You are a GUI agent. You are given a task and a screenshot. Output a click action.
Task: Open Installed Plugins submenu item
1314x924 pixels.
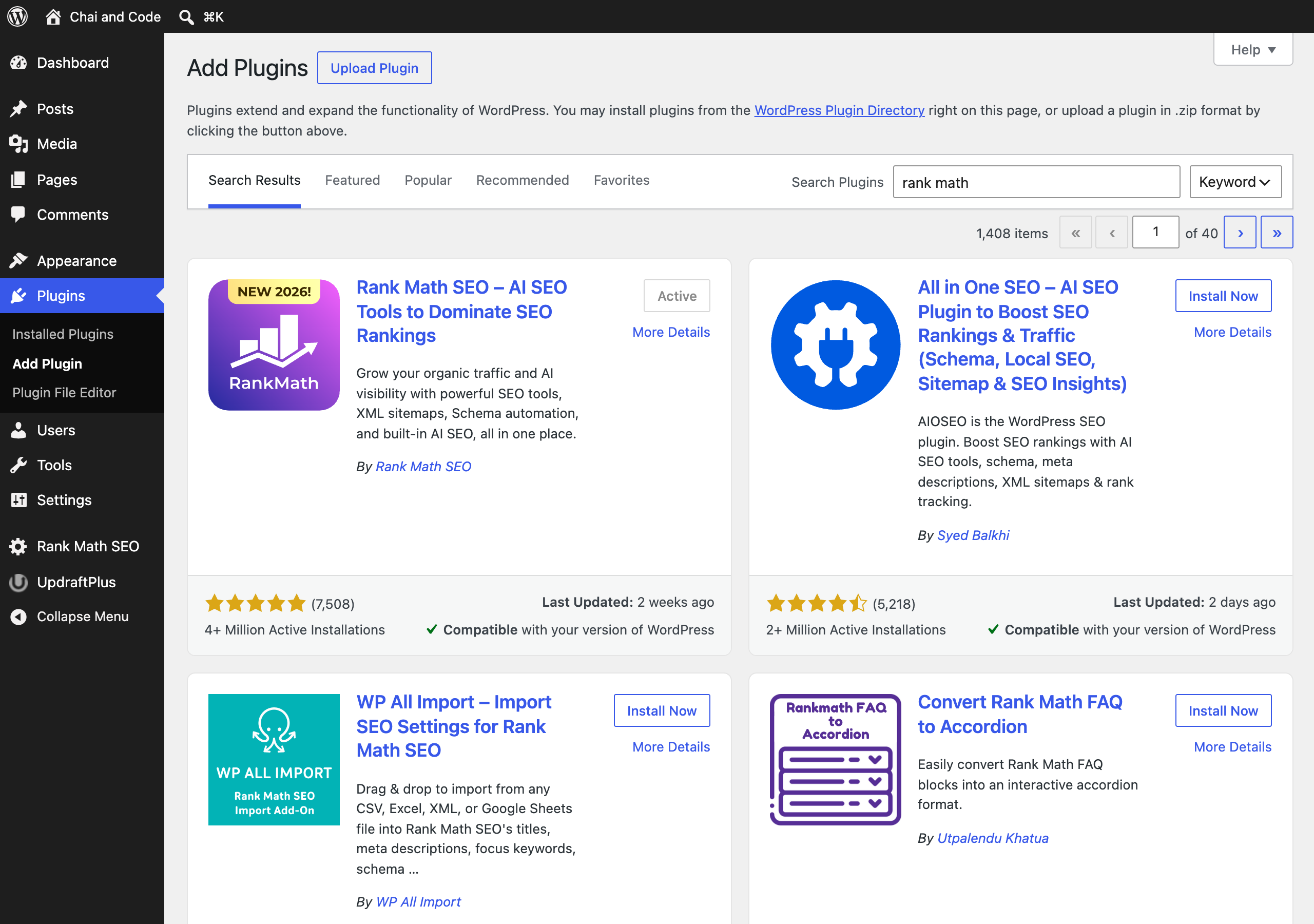coord(63,334)
